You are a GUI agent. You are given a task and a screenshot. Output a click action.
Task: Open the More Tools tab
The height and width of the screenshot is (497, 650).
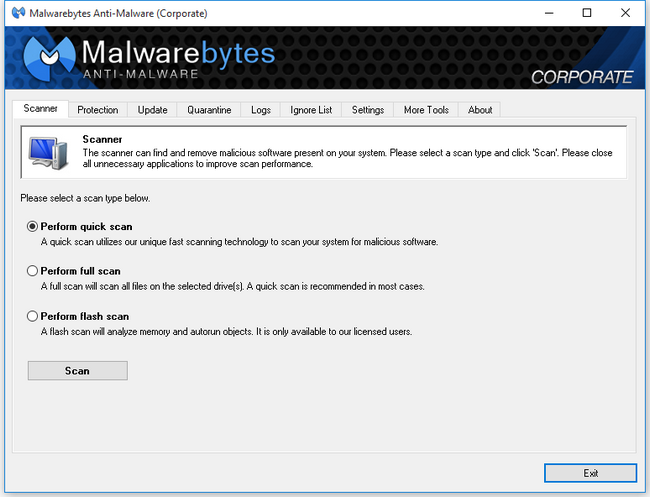[x=426, y=110]
